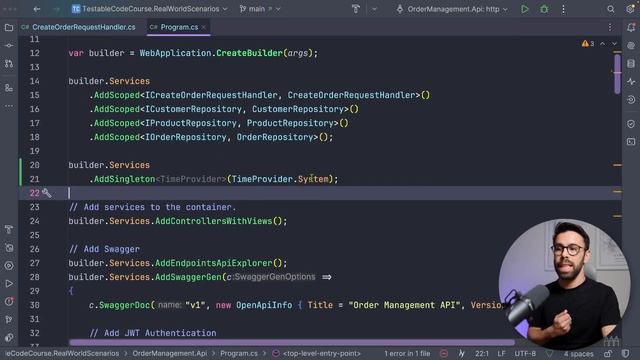The height and width of the screenshot is (360, 640).
Task: Click the shield icon in status bar
Action: tap(625, 353)
